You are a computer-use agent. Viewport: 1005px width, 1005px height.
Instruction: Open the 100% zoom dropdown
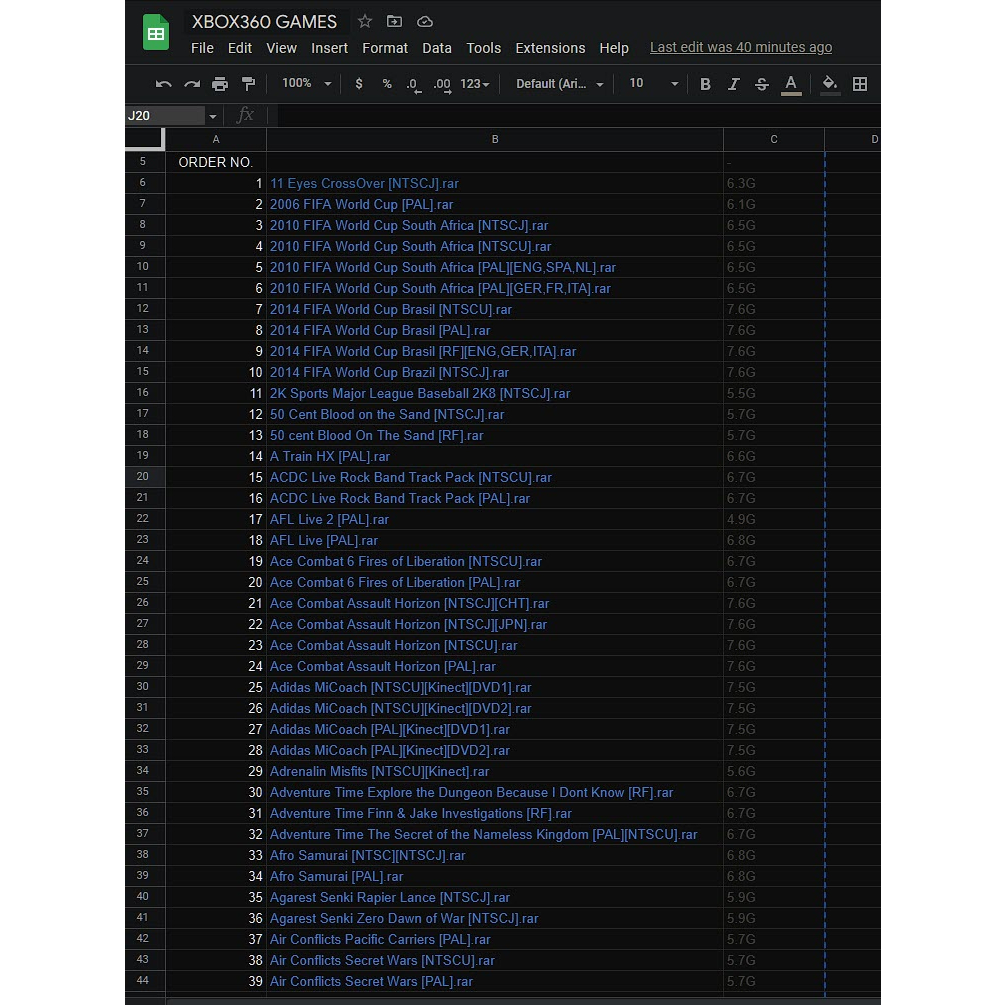pos(306,84)
